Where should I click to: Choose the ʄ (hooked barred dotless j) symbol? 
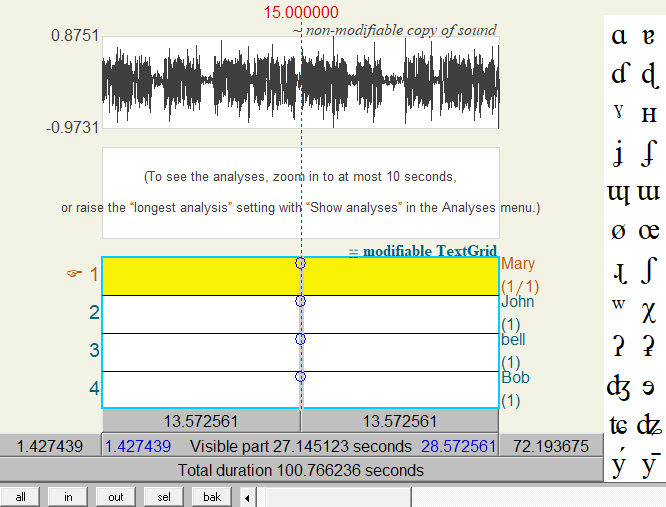tap(649, 154)
